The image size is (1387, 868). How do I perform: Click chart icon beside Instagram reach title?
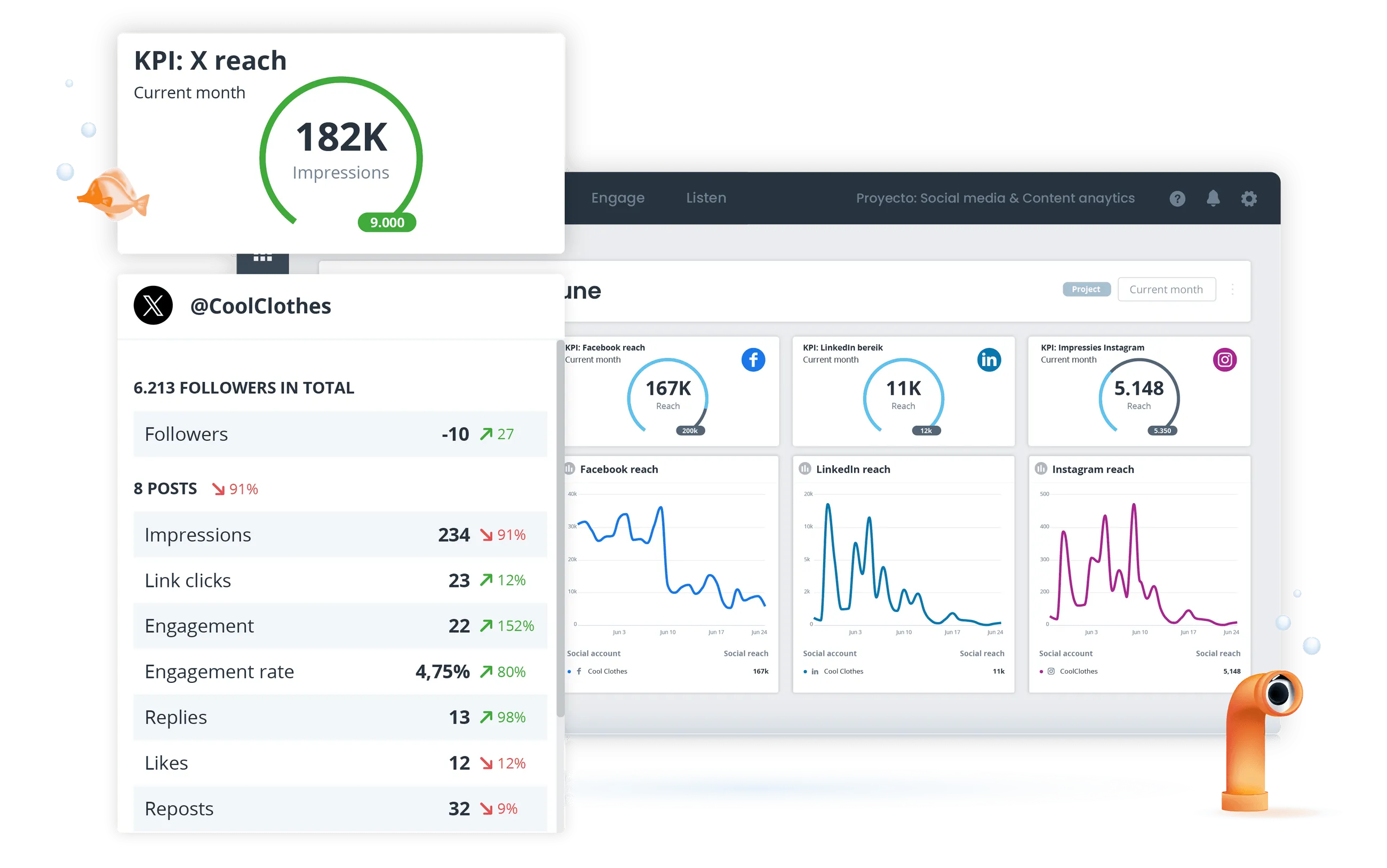pyautogui.click(x=1040, y=469)
